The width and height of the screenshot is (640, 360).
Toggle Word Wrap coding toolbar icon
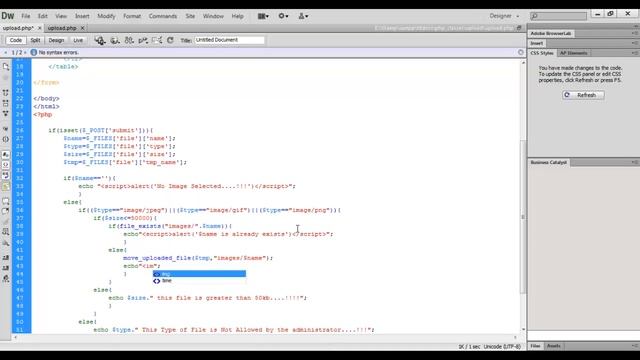(6, 175)
